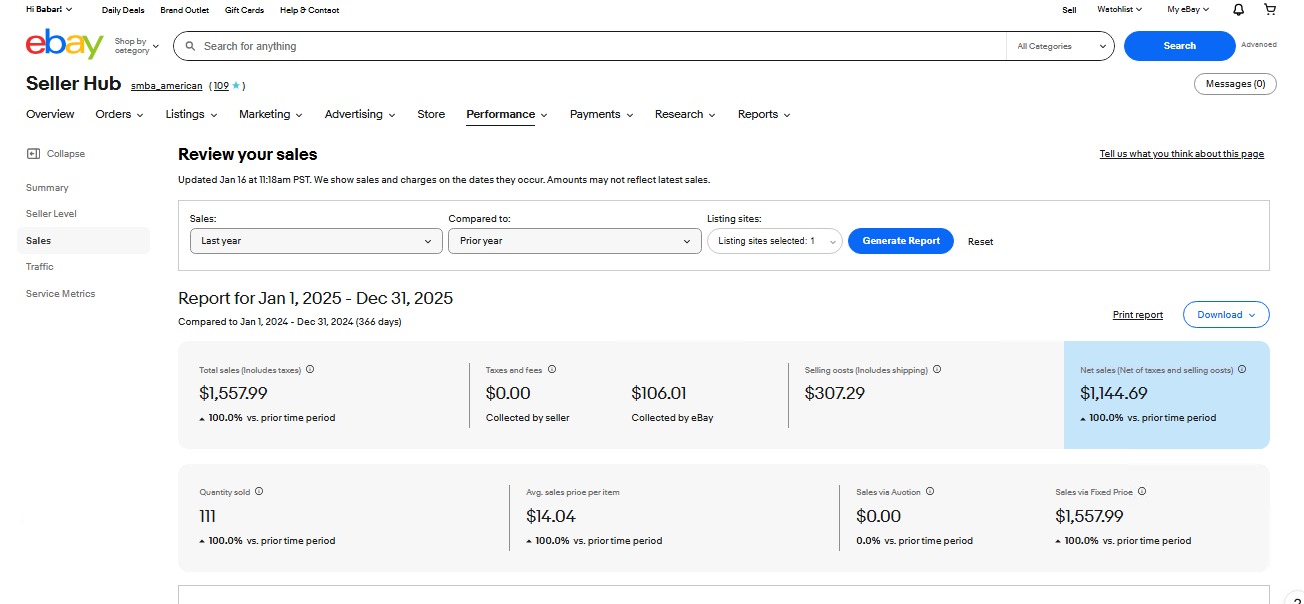The width and height of the screenshot is (1304, 604).
Task: Click the Generate Report button
Action: coord(900,241)
